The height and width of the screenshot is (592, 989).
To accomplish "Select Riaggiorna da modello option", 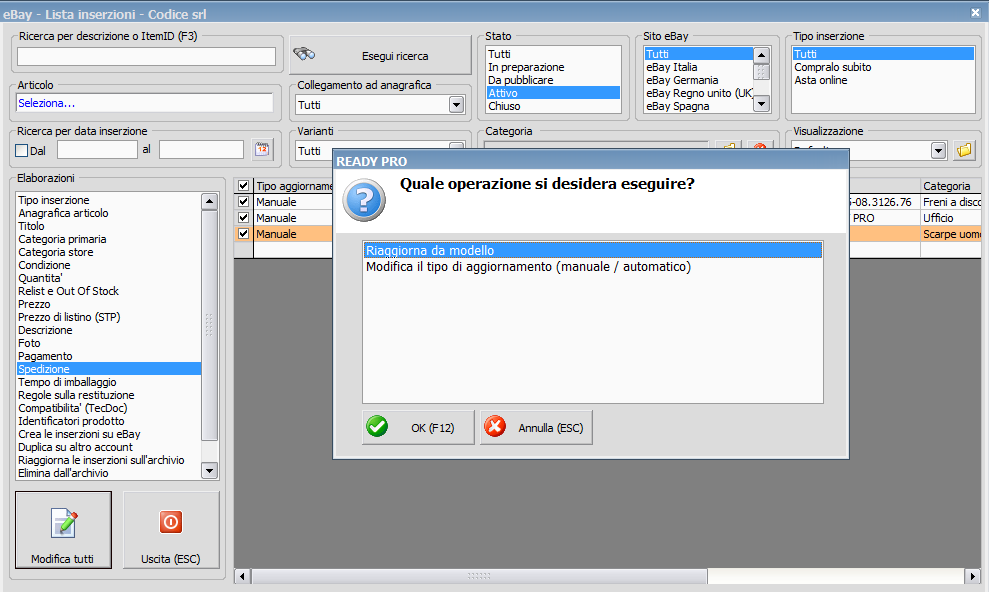I will (x=592, y=250).
